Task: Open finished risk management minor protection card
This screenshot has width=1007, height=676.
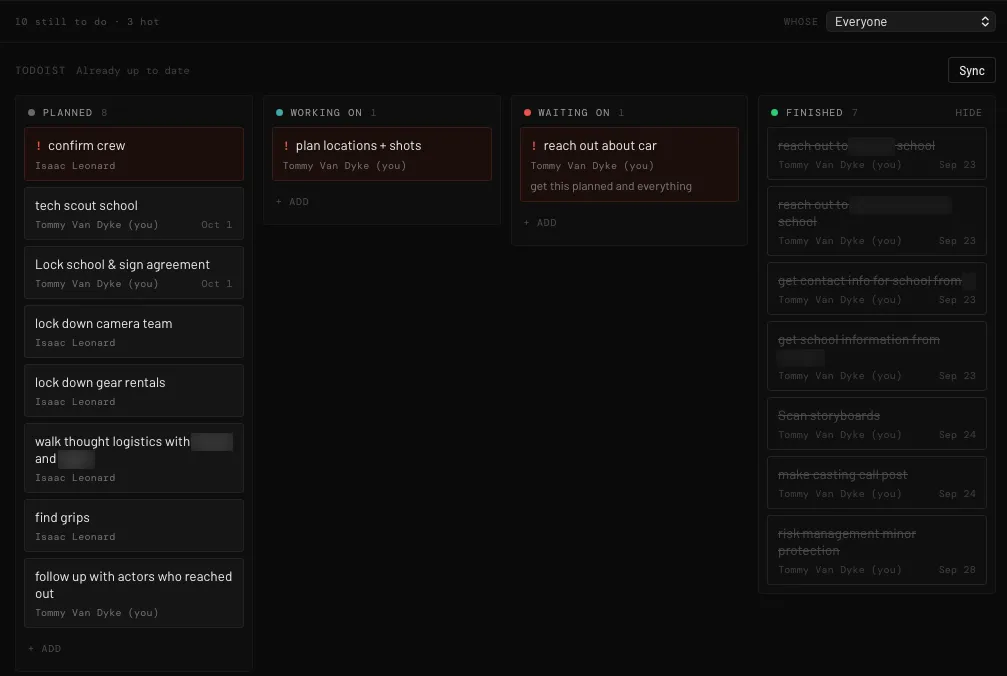Action: point(877,550)
